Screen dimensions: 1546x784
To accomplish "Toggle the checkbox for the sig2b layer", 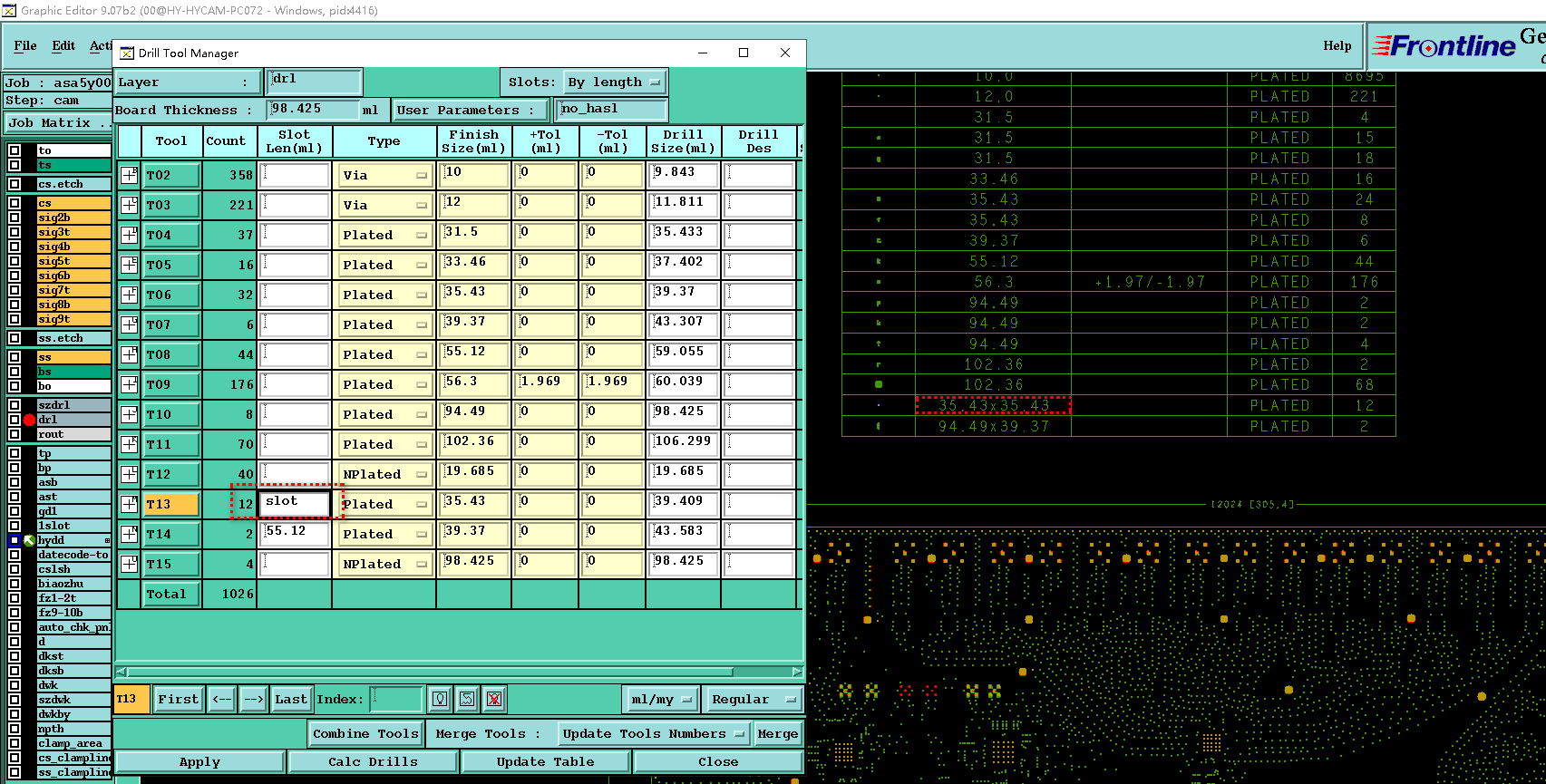I will click(x=15, y=218).
